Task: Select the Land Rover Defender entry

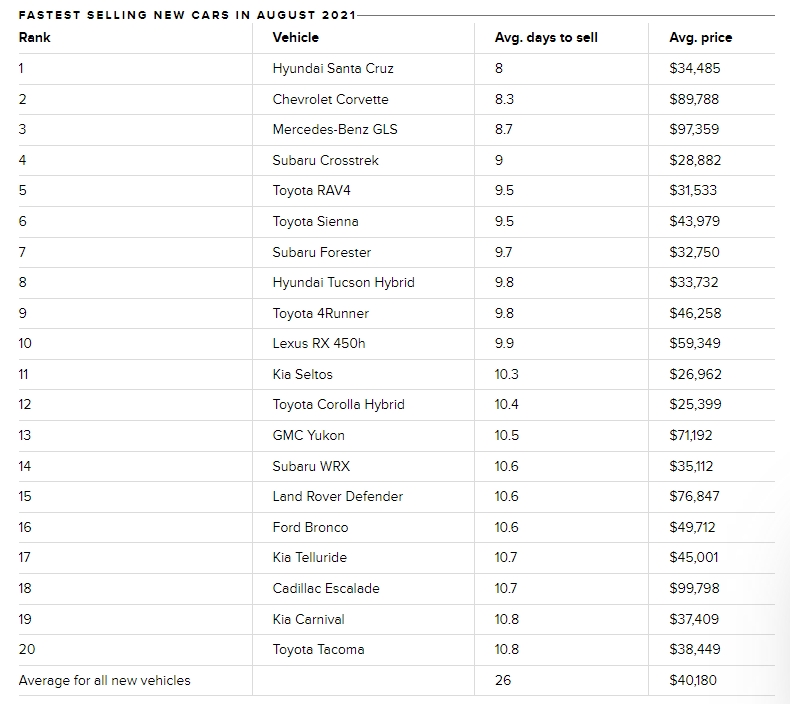Action: pos(337,496)
